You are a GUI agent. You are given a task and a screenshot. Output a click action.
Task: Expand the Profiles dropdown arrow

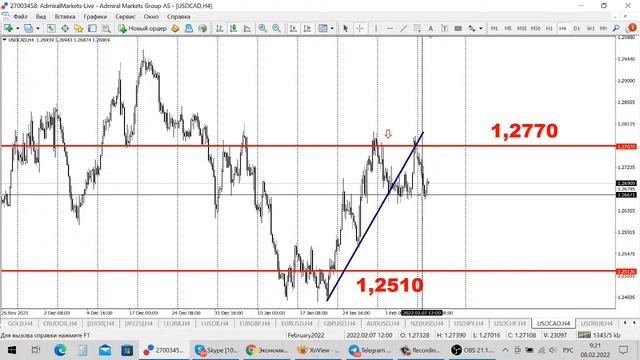click(x=38, y=29)
